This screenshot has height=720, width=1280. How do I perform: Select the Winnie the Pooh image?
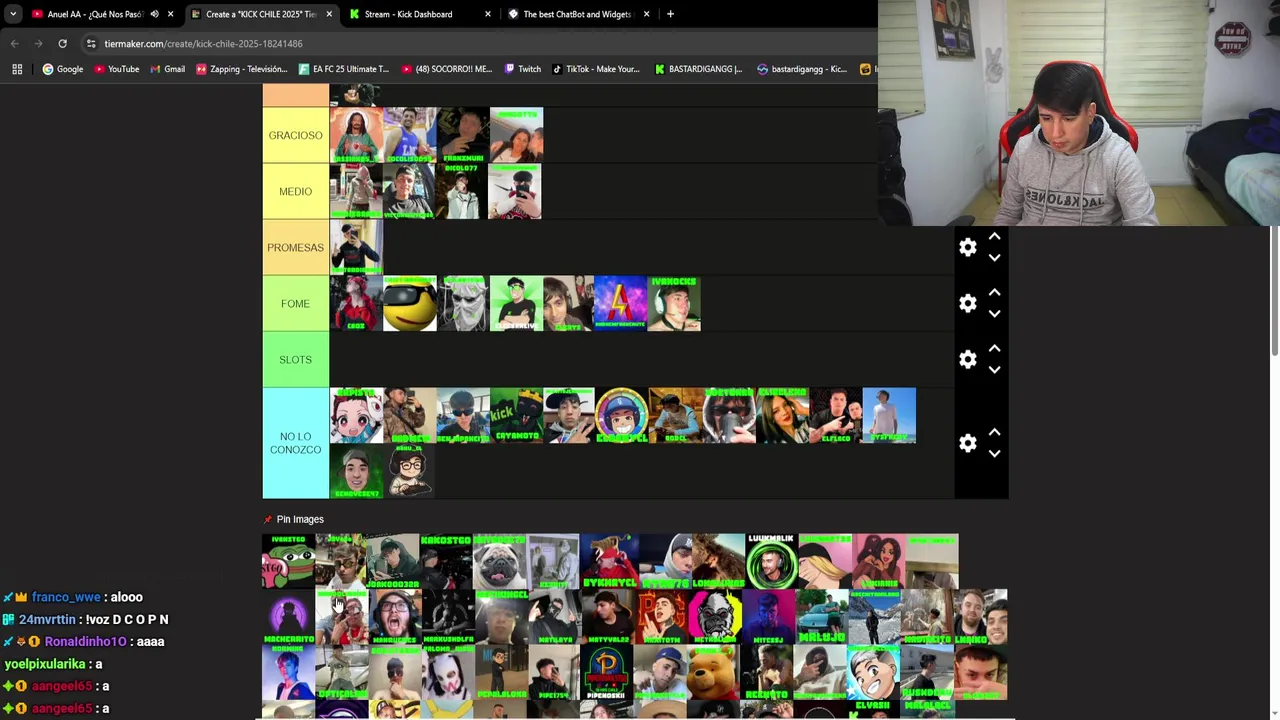coord(714,672)
